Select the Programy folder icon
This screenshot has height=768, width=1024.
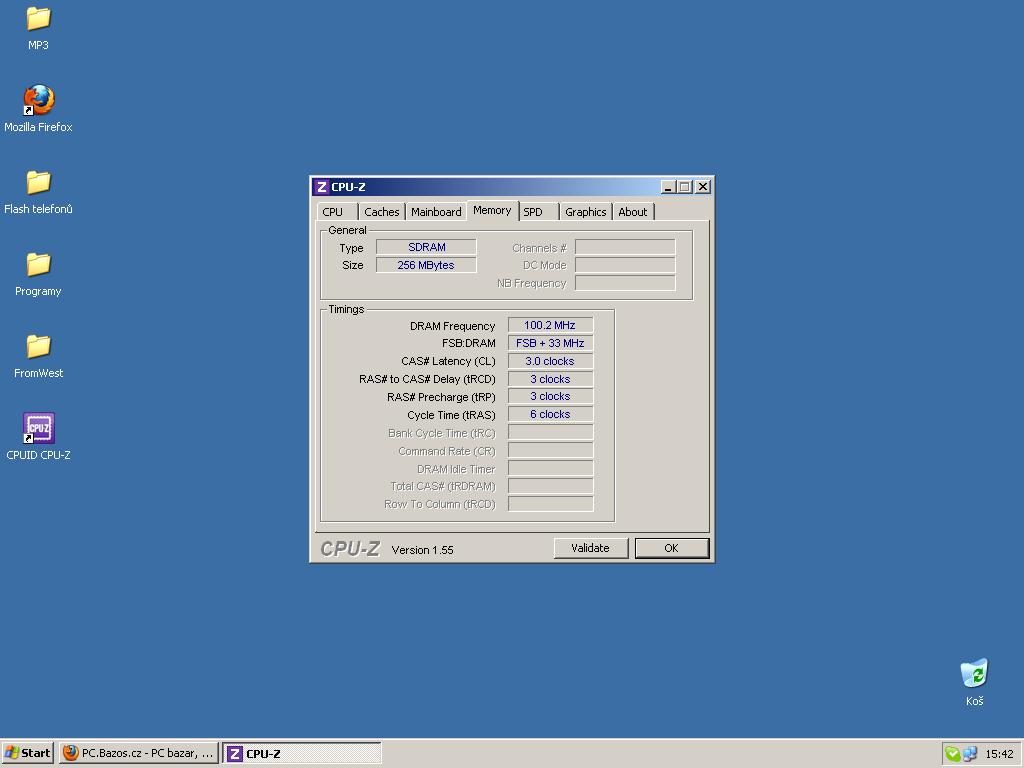tap(39, 264)
